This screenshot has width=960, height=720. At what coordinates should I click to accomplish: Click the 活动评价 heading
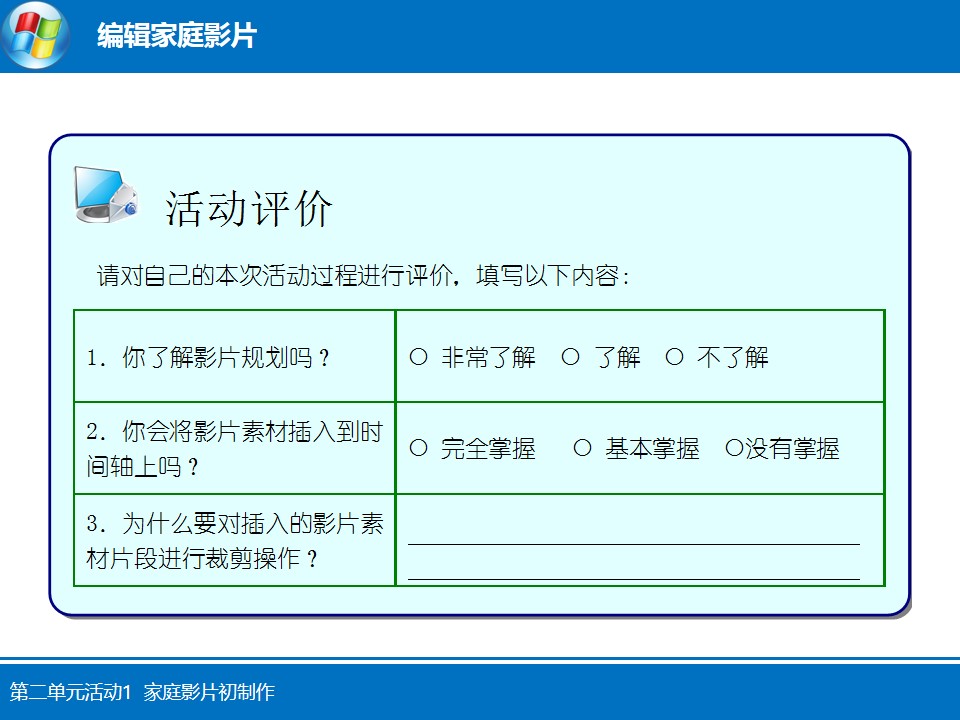click(x=249, y=209)
